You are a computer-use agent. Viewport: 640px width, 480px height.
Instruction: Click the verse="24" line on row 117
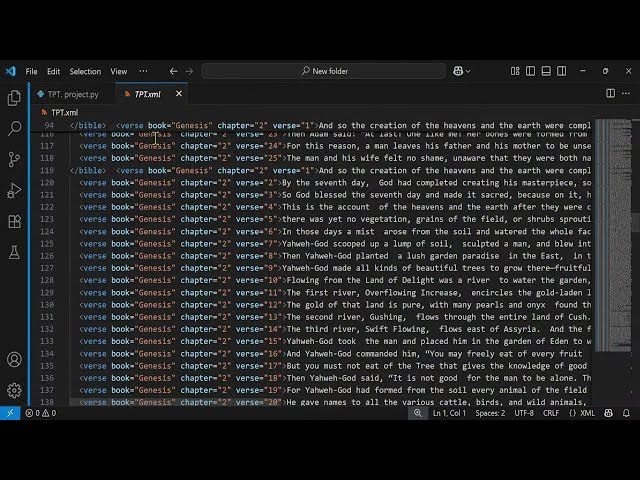[x=335, y=146]
